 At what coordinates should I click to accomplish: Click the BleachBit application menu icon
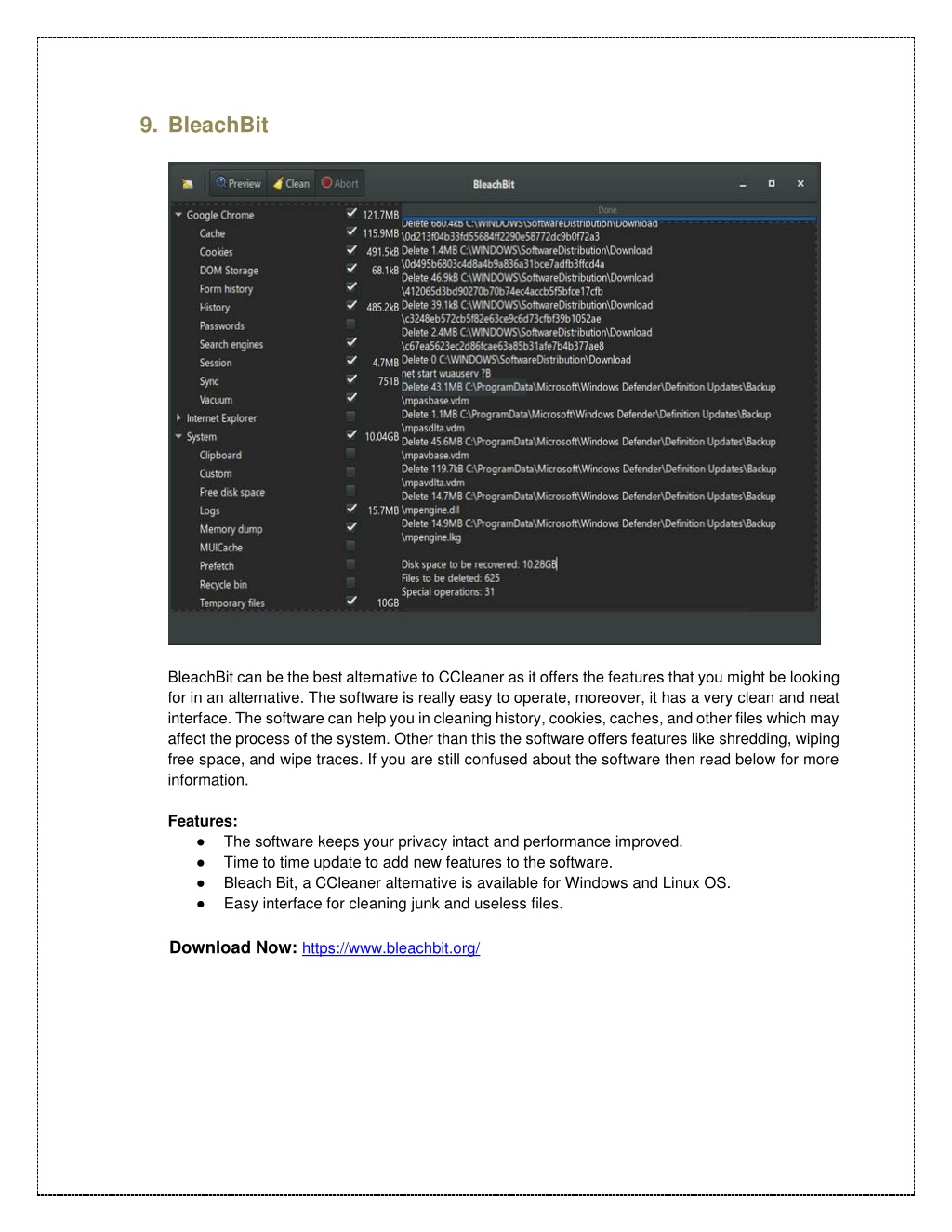pos(188,184)
